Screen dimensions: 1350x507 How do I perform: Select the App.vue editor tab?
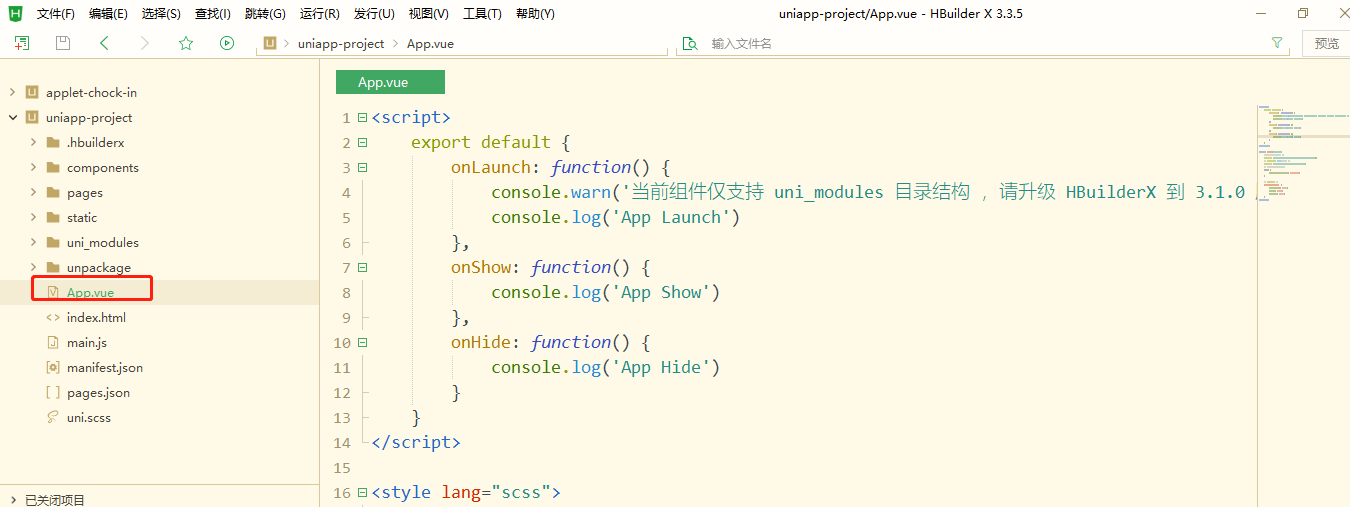coord(390,82)
